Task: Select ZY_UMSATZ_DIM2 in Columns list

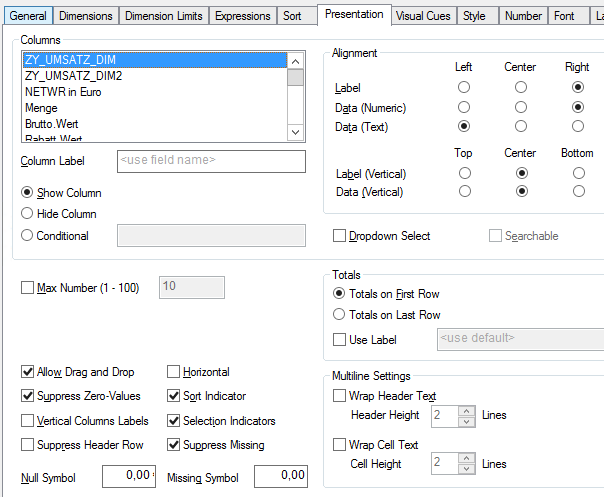Action: [x=67, y=75]
